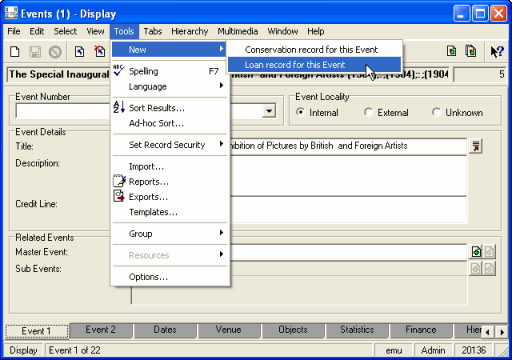
Task: Click the greyed attach icon beside Sub Events
Action: [x=476, y=268]
